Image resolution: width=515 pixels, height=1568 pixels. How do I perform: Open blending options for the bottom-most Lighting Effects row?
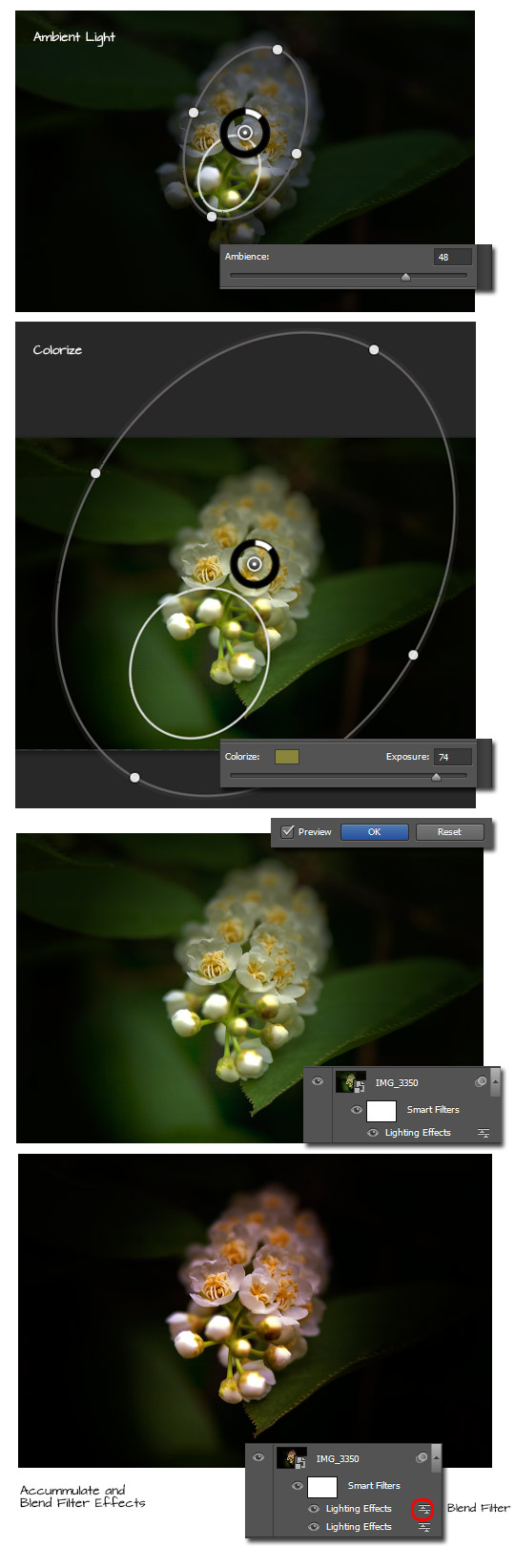[x=424, y=1527]
